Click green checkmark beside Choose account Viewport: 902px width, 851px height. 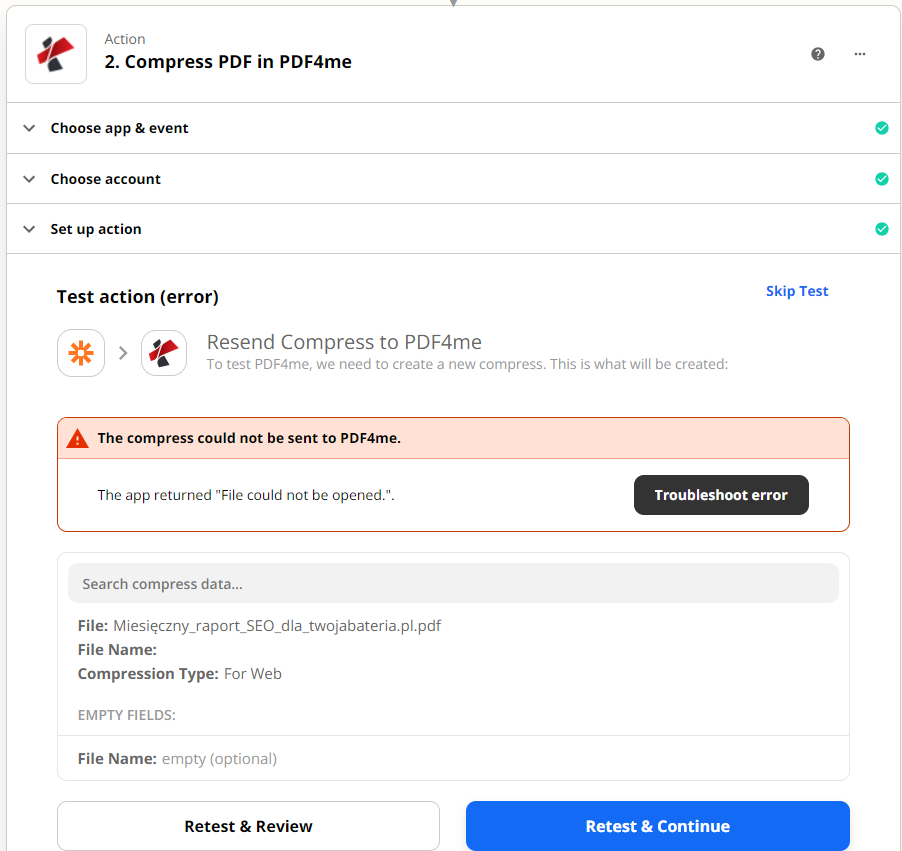881,179
